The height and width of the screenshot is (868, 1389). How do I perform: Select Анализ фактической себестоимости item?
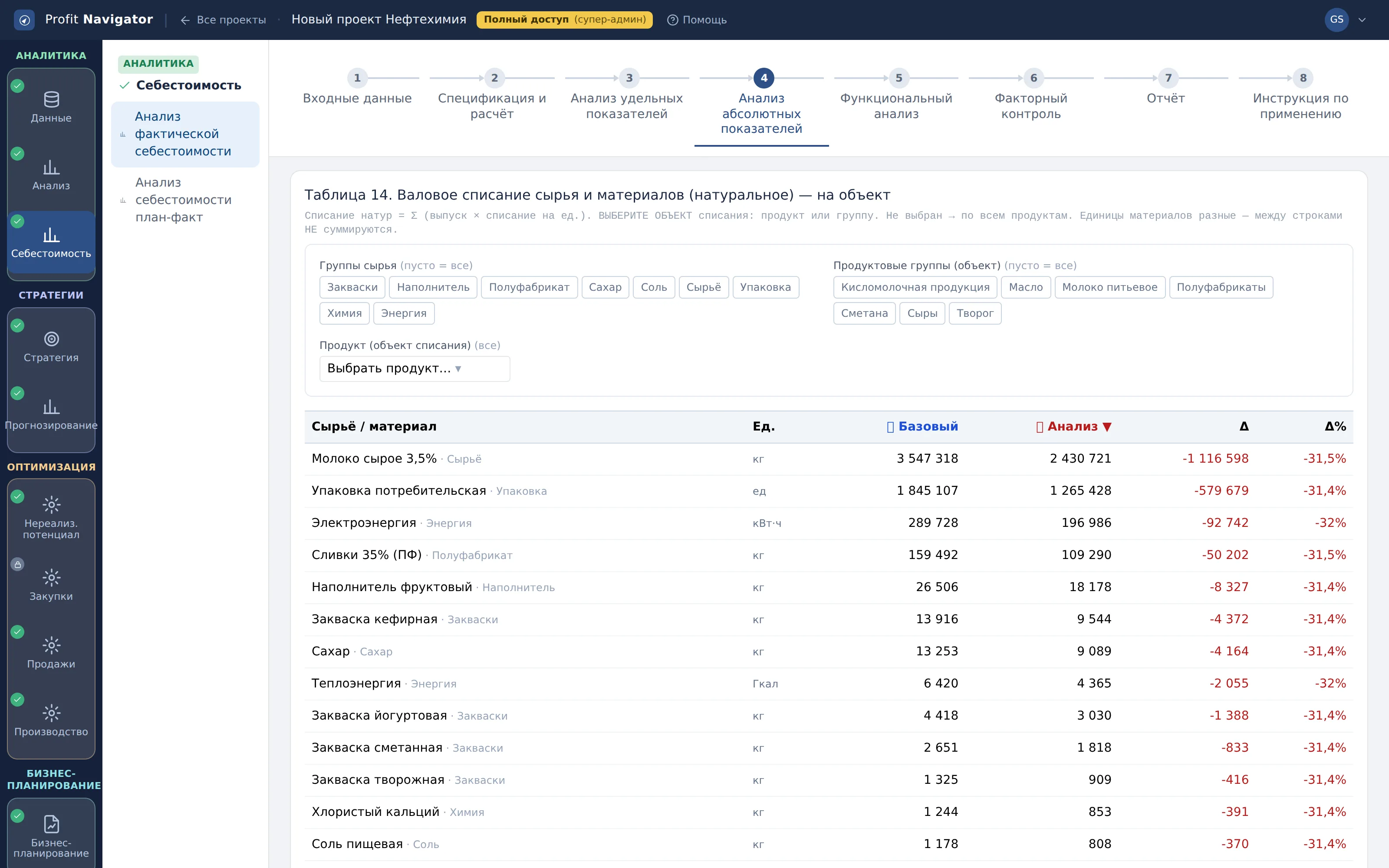point(185,135)
